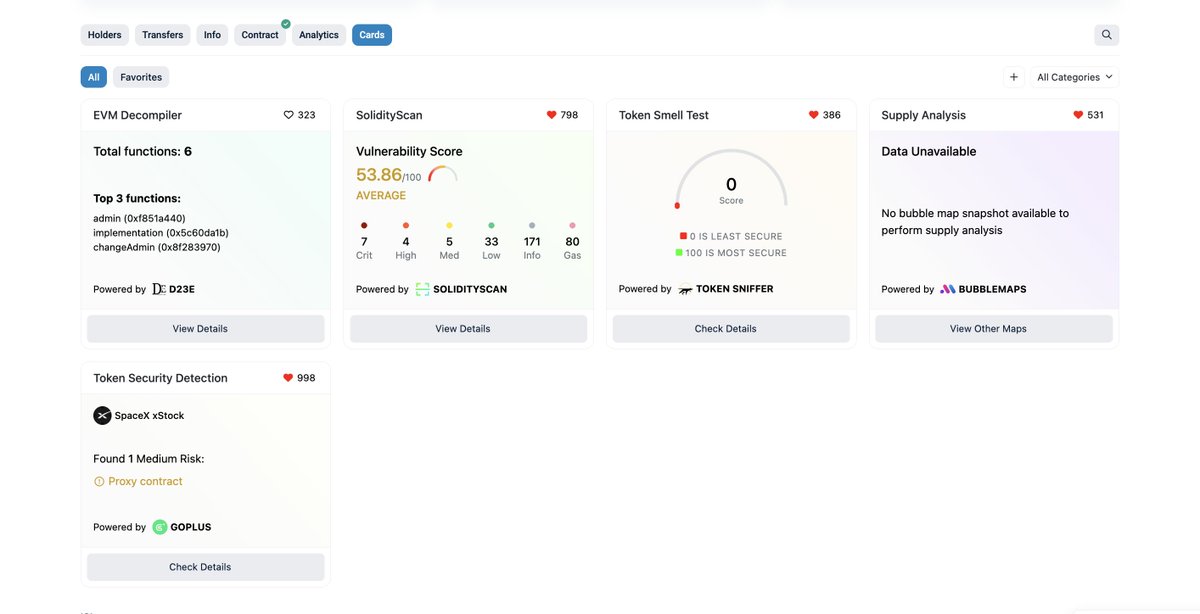Image resolution: width=1200 pixels, height=614 pixels.
Task: Click the yellow Med severity dot
Action: [449, 226]
